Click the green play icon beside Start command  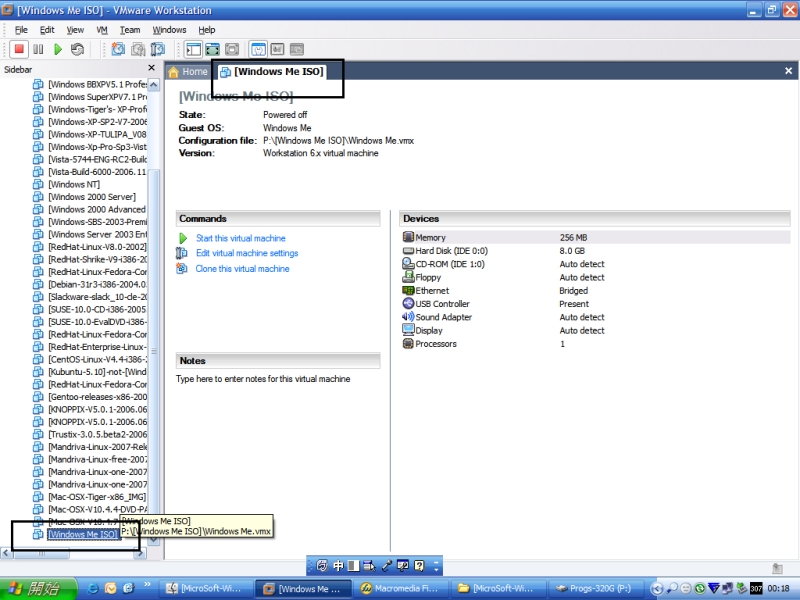pyautogui.click(x=183, y=238)
